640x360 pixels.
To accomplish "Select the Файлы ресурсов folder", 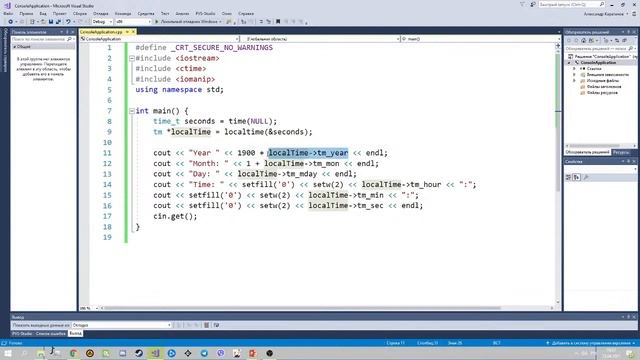I will point(599,93).
